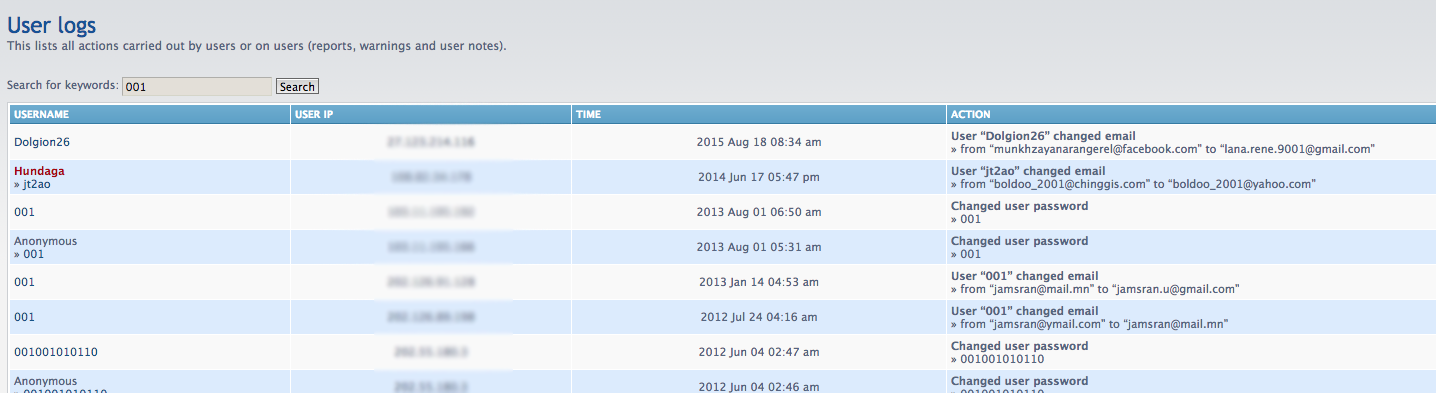Click 'User "001" changed email' in the 2012 Jul 24 row
The image size is (1436, 393).
1025,311
